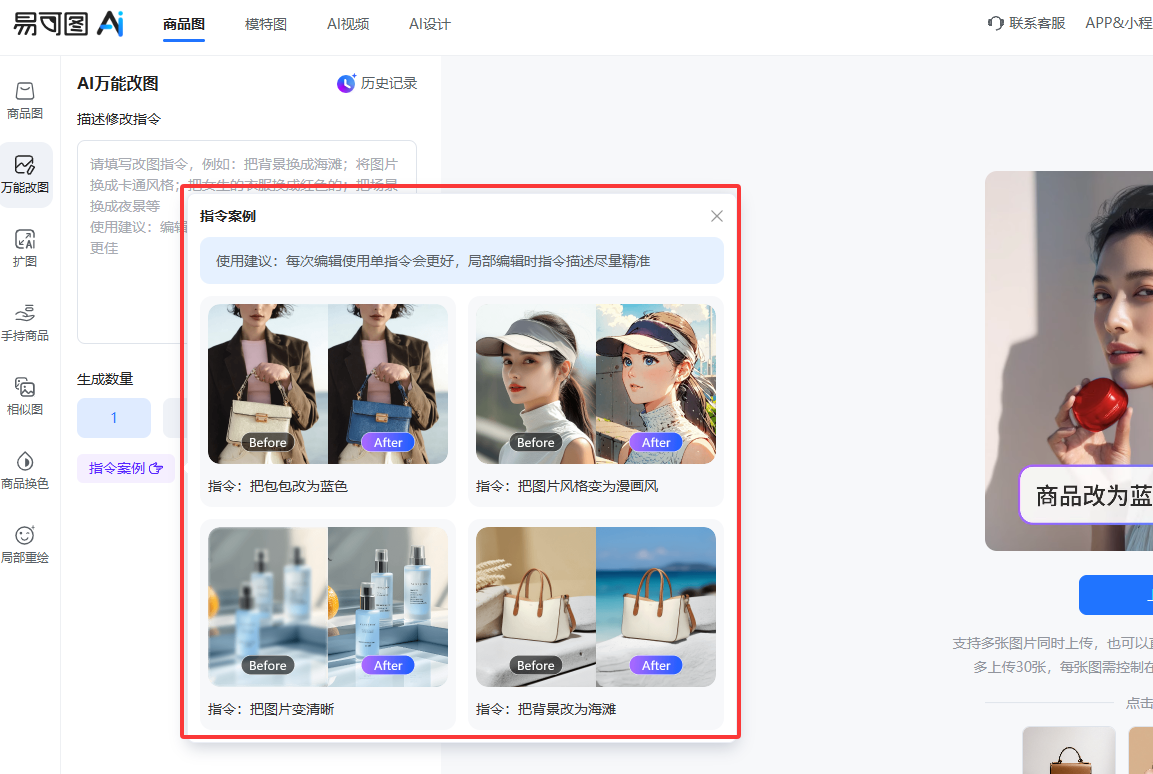Image resolution: width=1153 pixels, height=774 pixels.
Task: Switch to the 模特图 tab
Action: pyautogui.click(x=266, y=24)
